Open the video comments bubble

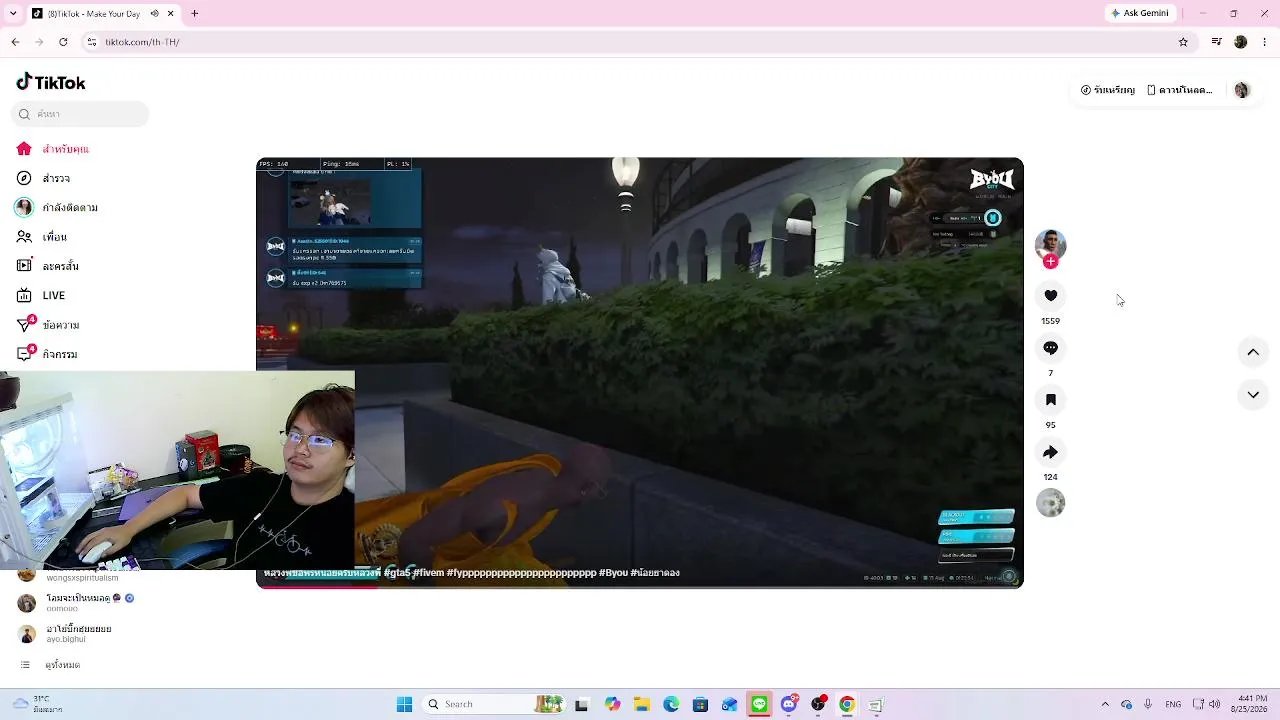(x=1050, y=347)
